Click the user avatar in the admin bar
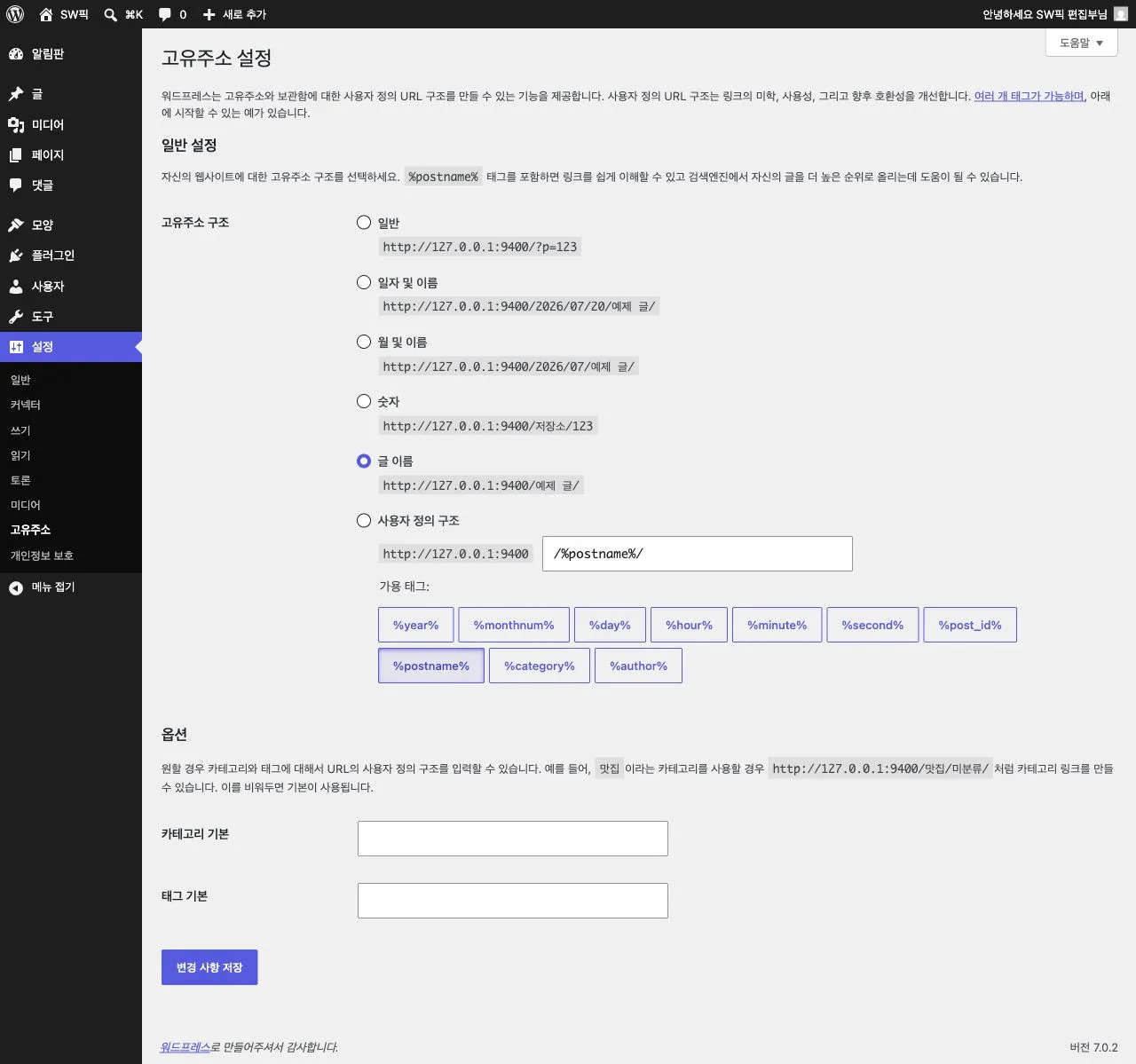1136x1064 pixels. [1121, 14]
